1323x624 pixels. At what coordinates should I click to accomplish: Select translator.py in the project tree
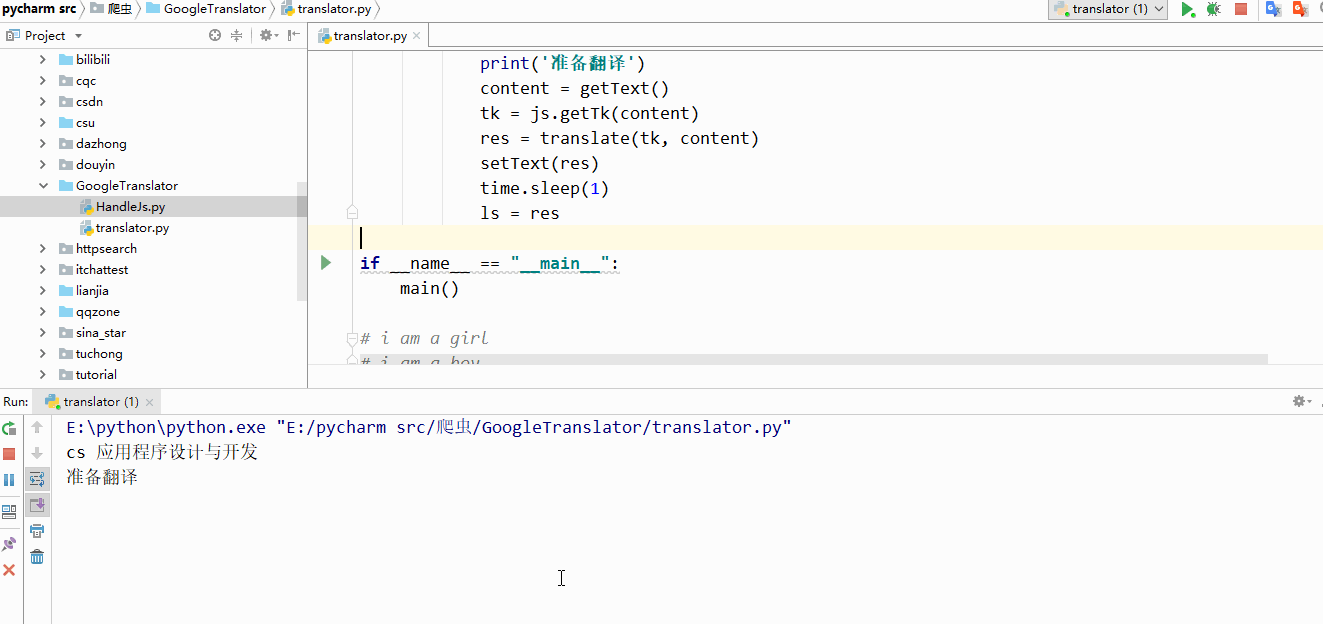tap(132, 228)
